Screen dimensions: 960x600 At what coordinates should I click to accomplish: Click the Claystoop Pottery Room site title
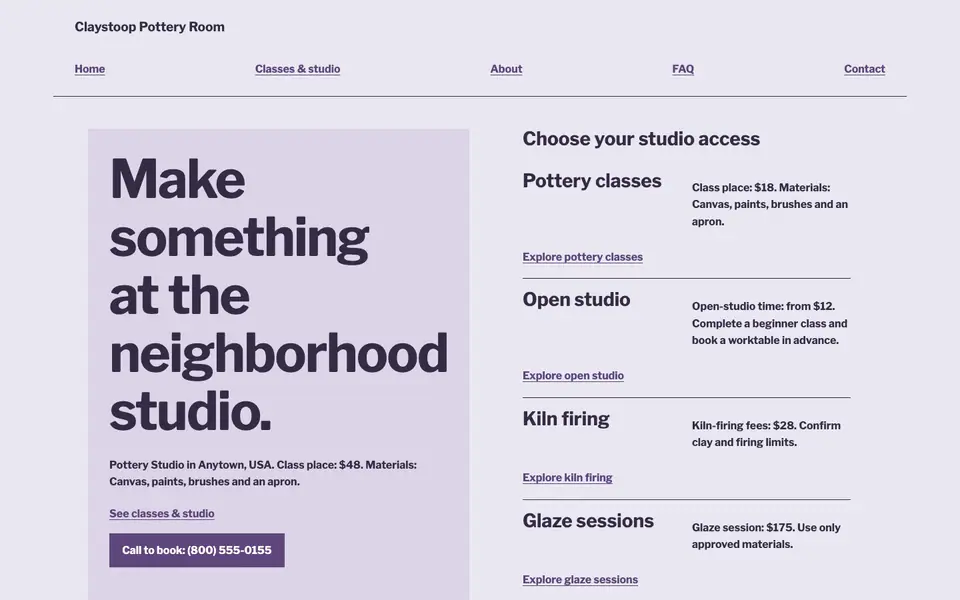pos(149,27)
